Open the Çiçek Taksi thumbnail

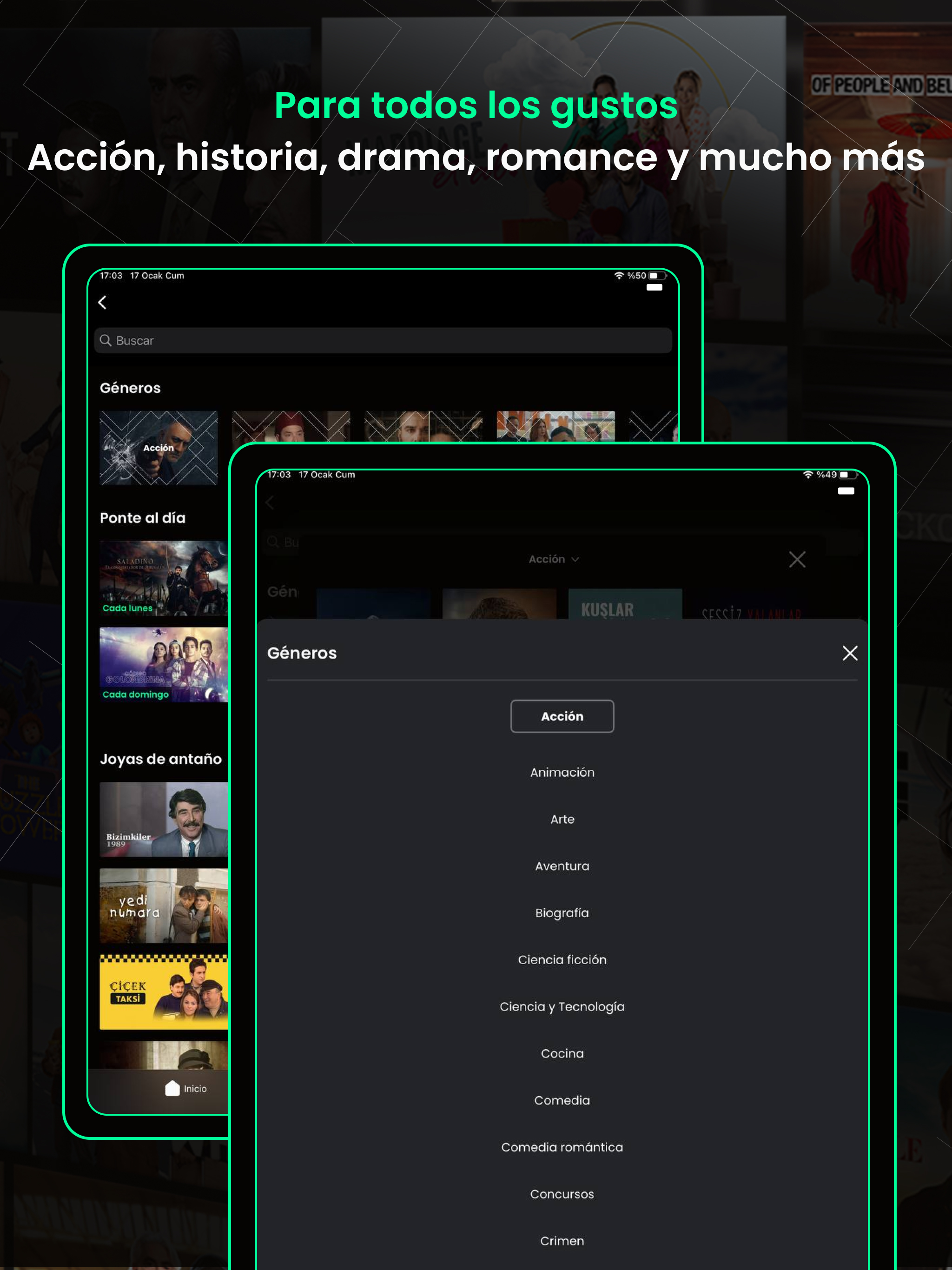tap(164, 992)
